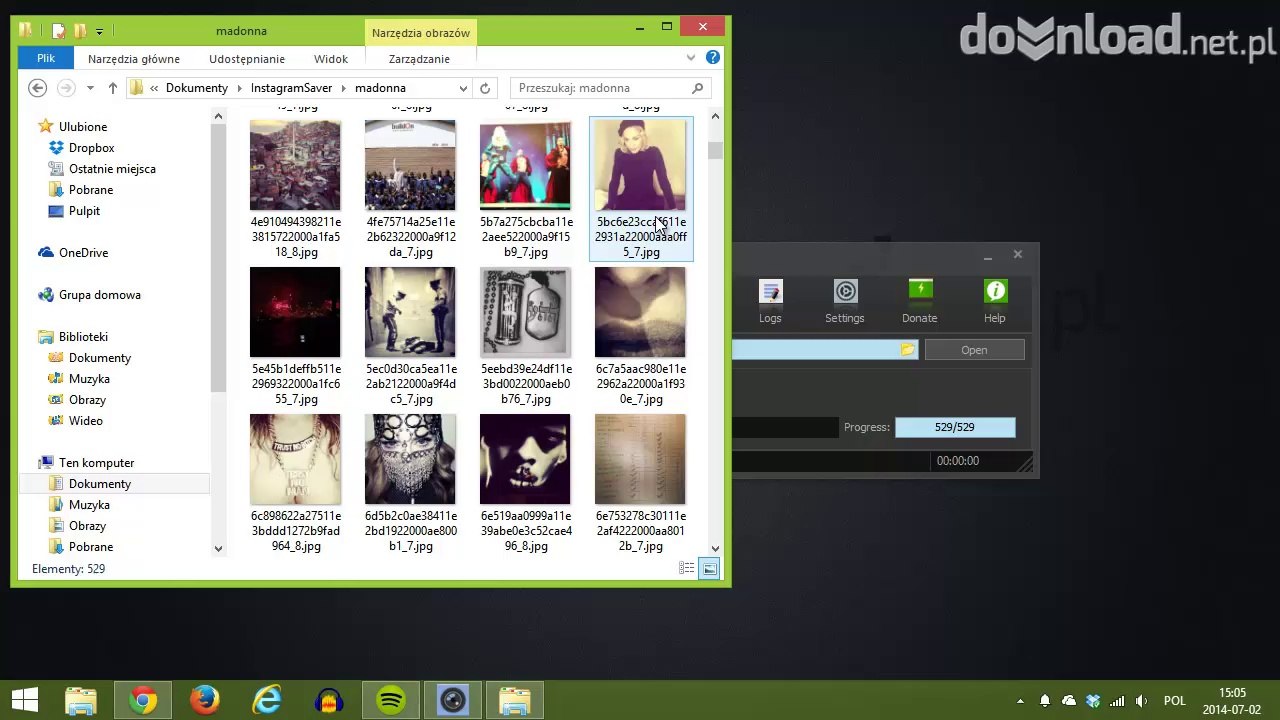Expand the ribbon with chevron arrow
The image size is (1280, 720).
pos(691,58)
